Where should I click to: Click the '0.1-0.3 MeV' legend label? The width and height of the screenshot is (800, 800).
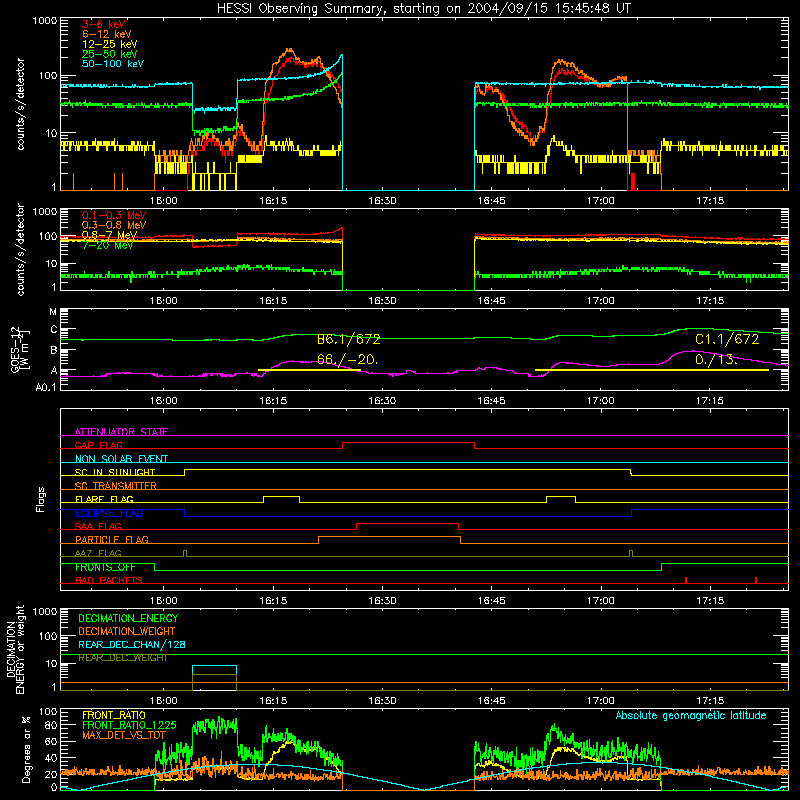(x=114, y=215)
